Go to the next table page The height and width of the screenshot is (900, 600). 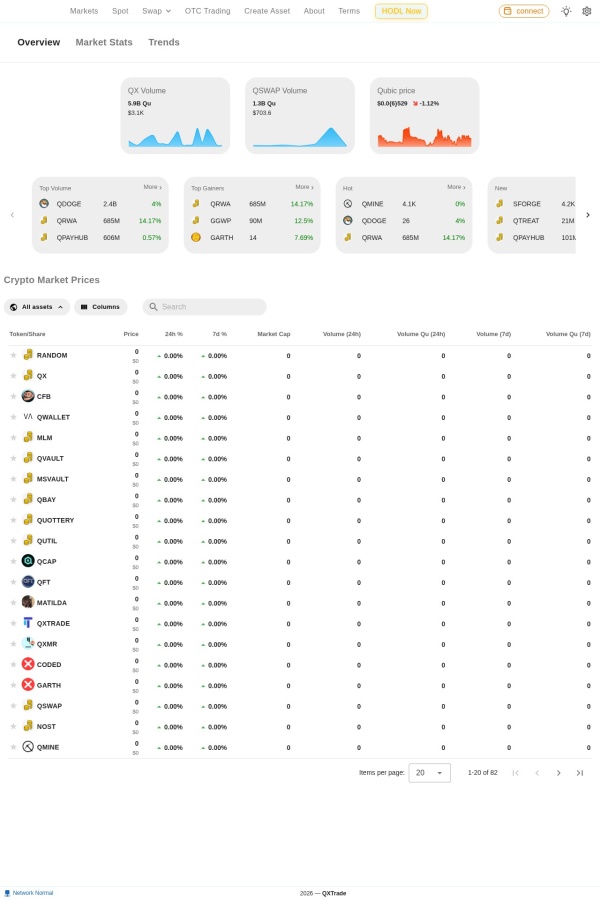(558, 773)
